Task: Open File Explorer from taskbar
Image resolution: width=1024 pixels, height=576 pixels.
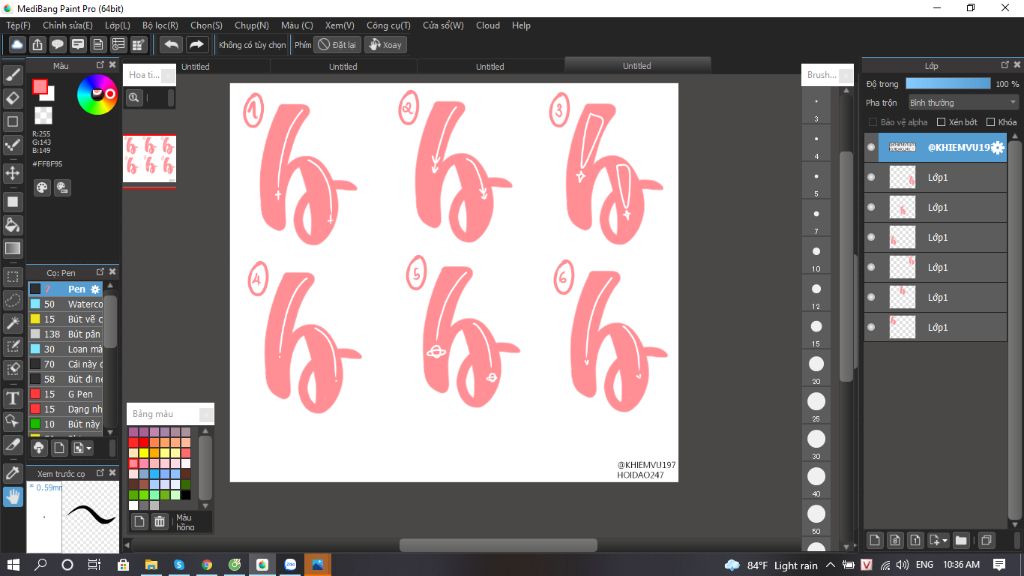Action: tap(151, 565)
